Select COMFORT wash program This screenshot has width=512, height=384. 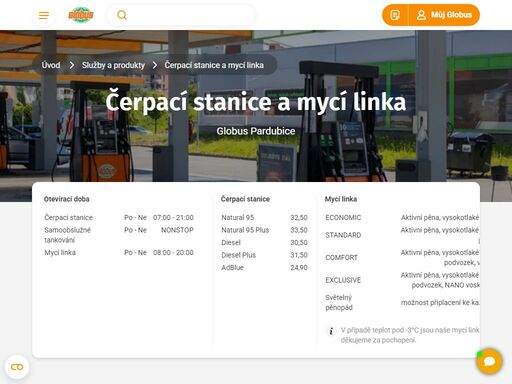click(x=341, y=257)
